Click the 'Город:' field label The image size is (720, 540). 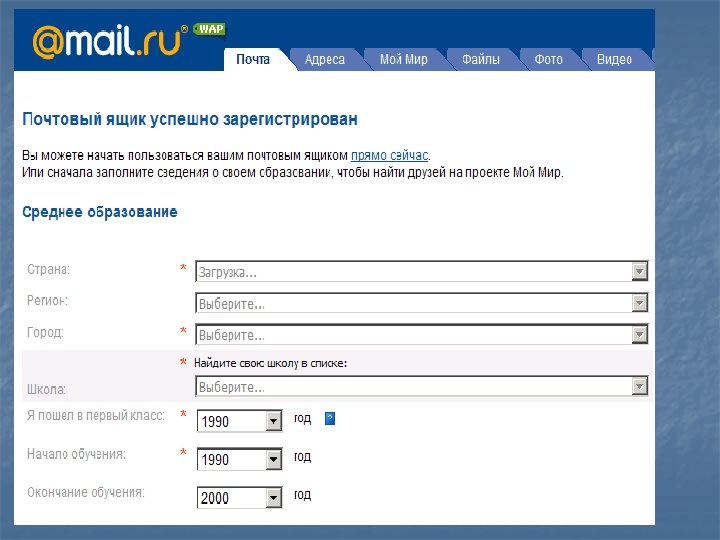click(x=45, y=332)
